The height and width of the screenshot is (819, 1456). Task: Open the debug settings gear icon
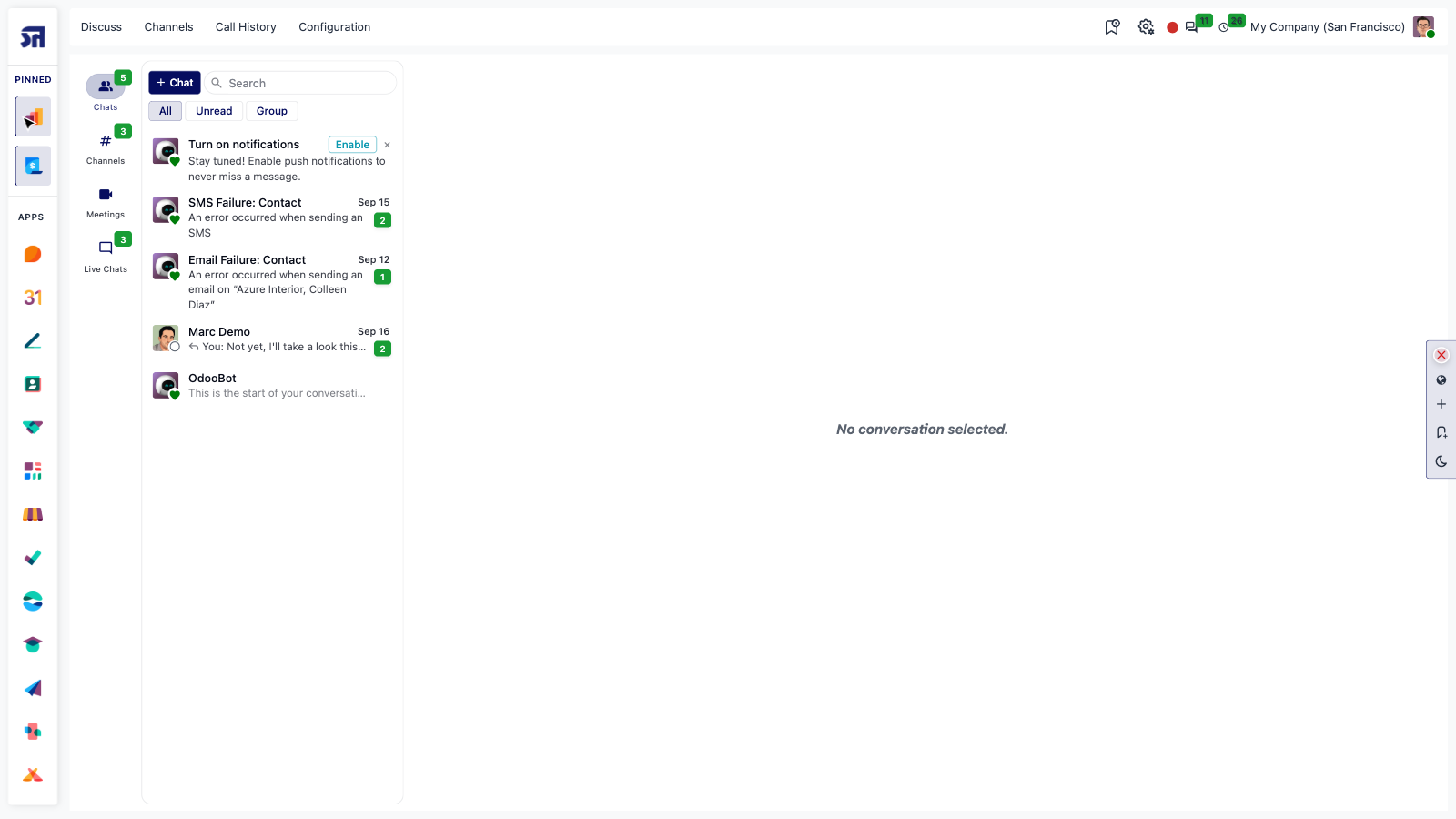1146,27
